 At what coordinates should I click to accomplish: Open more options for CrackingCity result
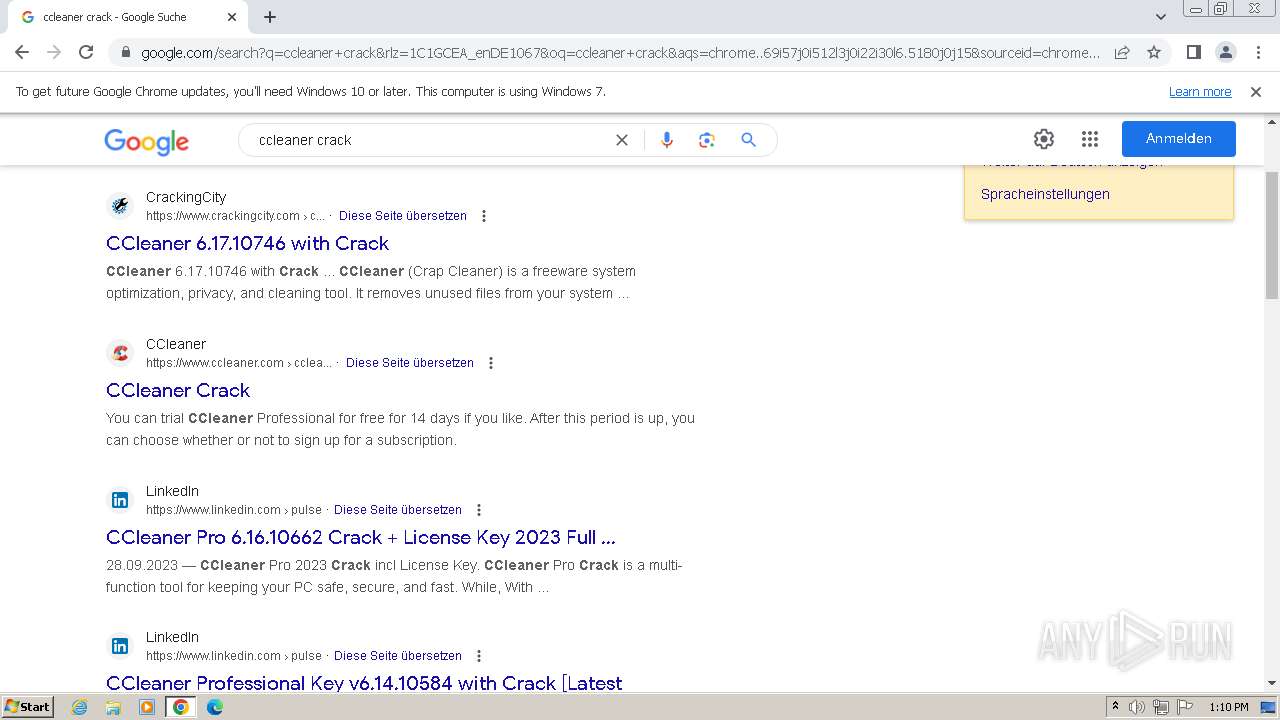(484, 216)
